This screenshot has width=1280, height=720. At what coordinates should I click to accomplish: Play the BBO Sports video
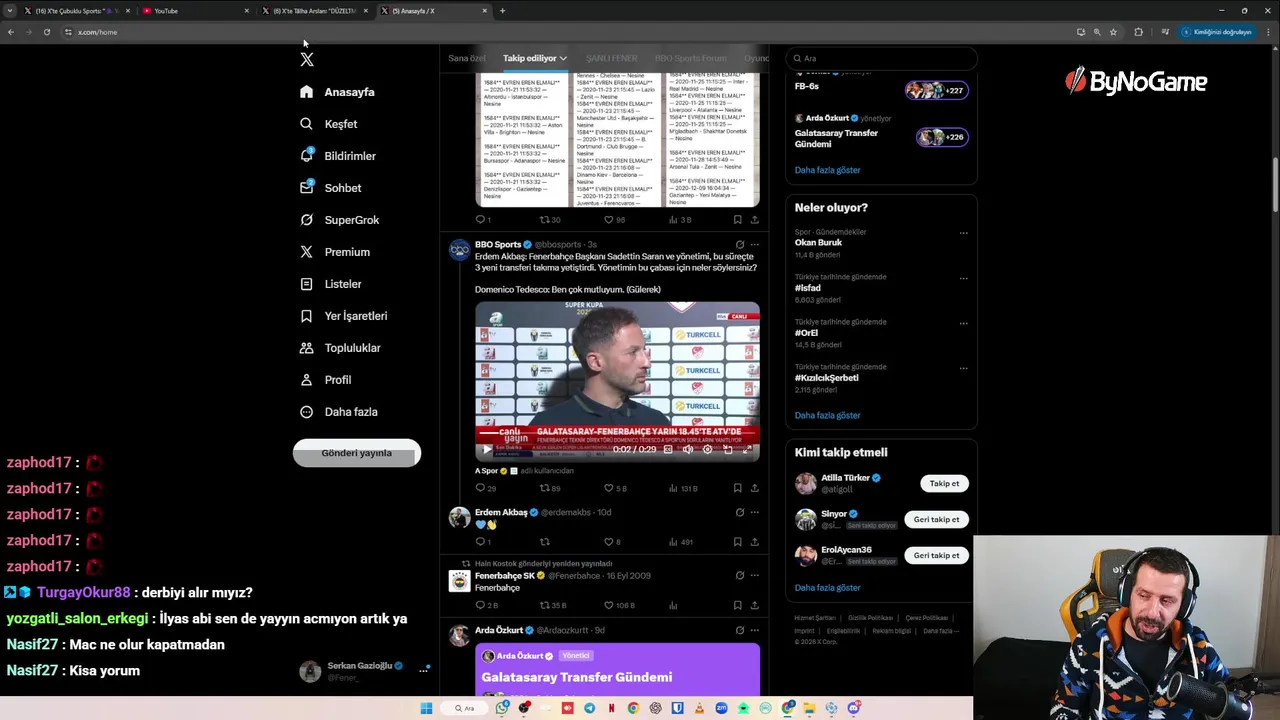(x=487, y=450)
